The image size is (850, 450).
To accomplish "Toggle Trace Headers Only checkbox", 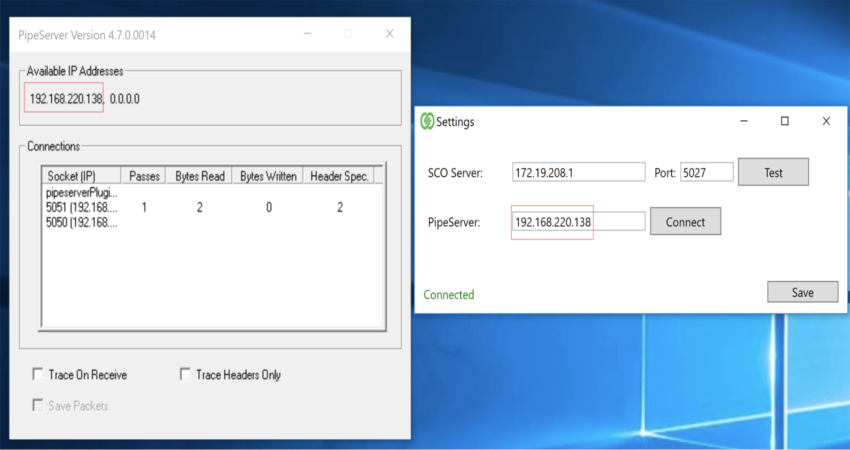I will pos(185,375).
